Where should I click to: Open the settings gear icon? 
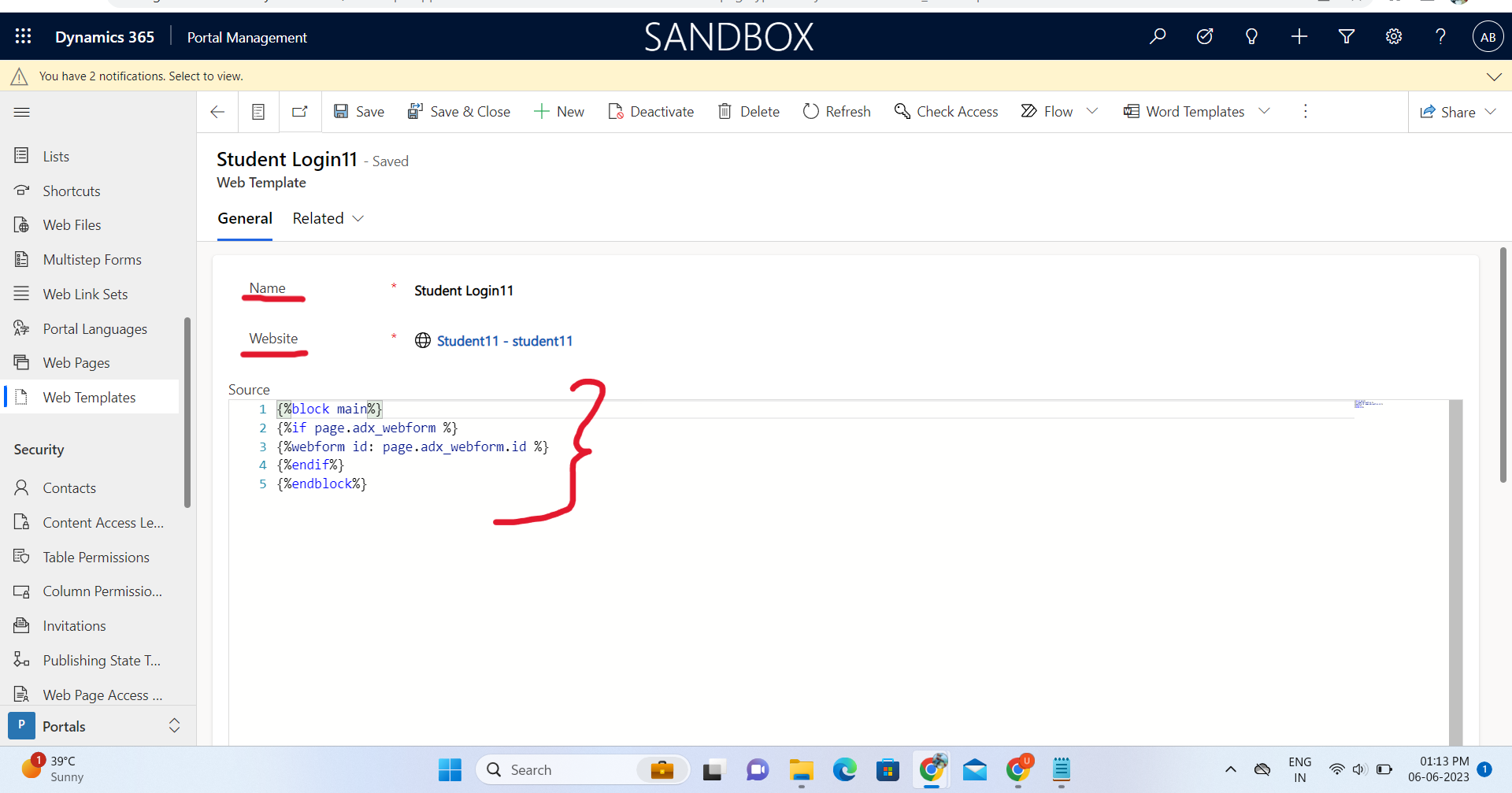(1394, 36)
